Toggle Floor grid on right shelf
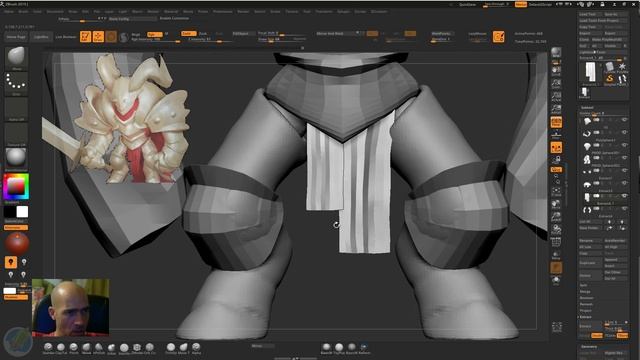 pyautogui.click(x=556, y=134)
